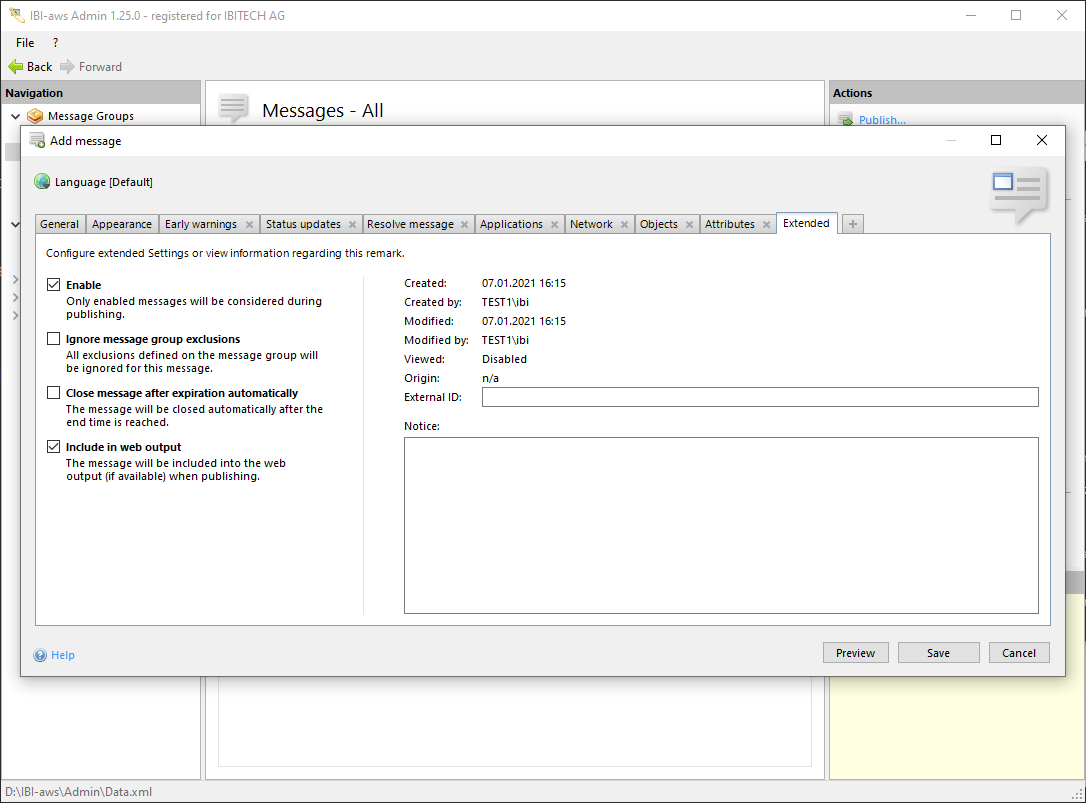Click the globe Language [Default] icon

(42, 182)
